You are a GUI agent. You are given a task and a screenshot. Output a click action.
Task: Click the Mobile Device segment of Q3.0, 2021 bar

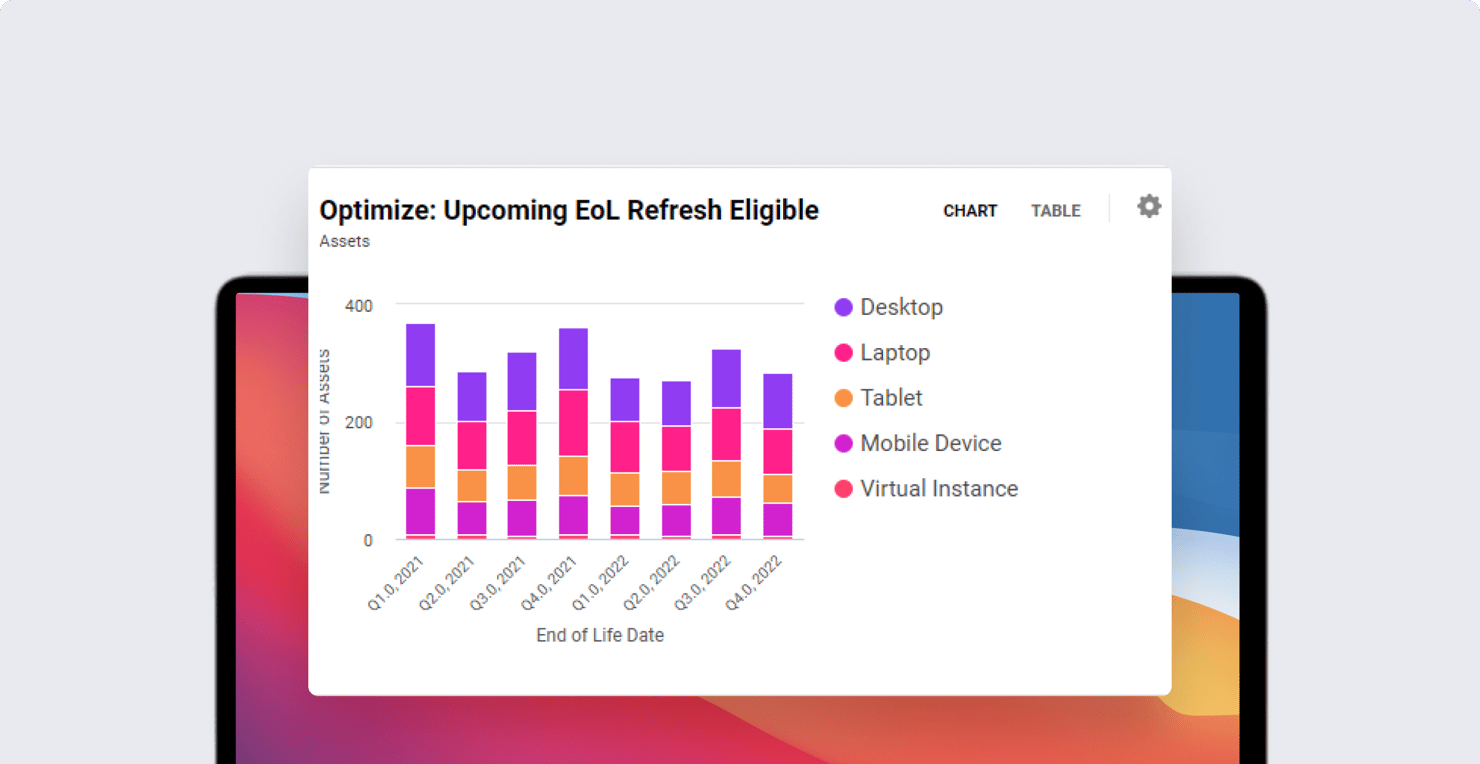[522, 517]
